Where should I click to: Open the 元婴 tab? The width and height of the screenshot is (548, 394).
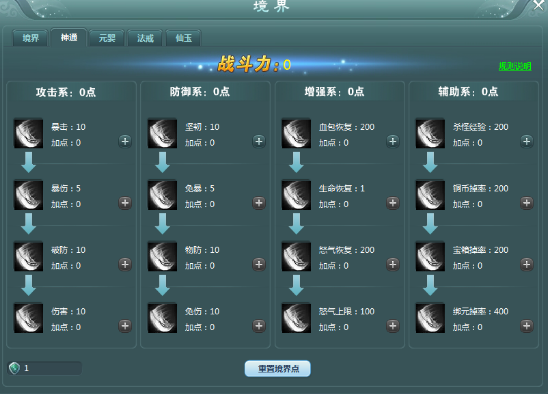pos(107,38)
